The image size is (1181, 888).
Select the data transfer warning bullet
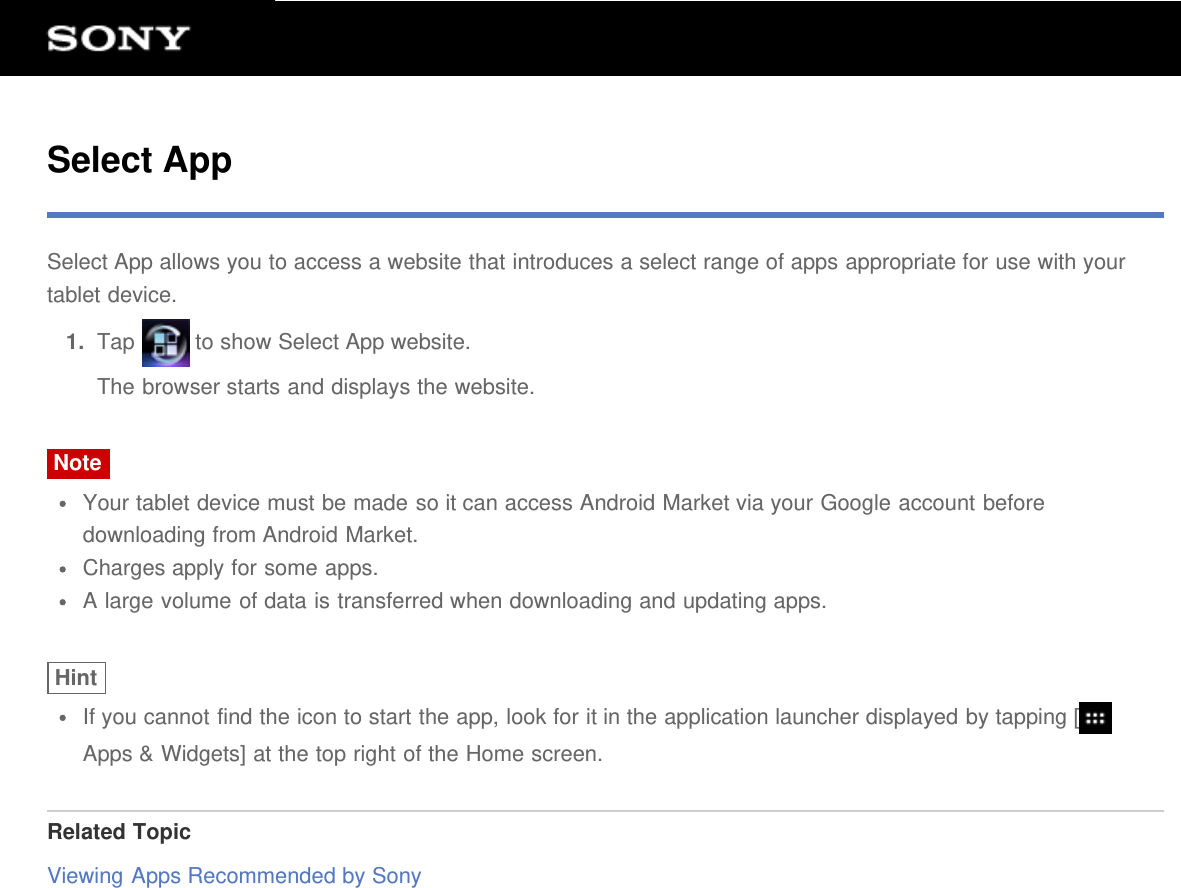455,600
